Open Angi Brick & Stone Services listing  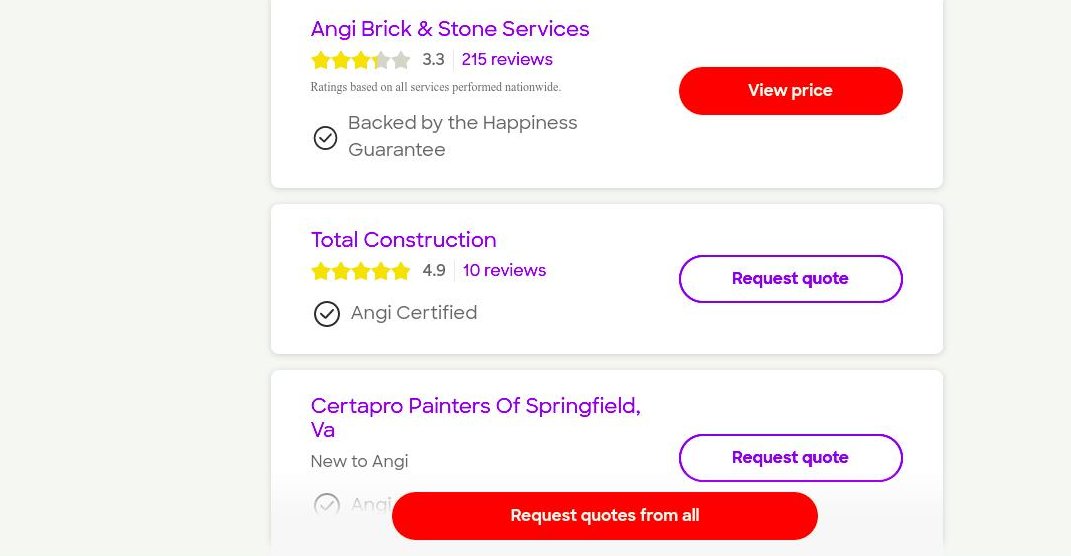tap(450, 29)
